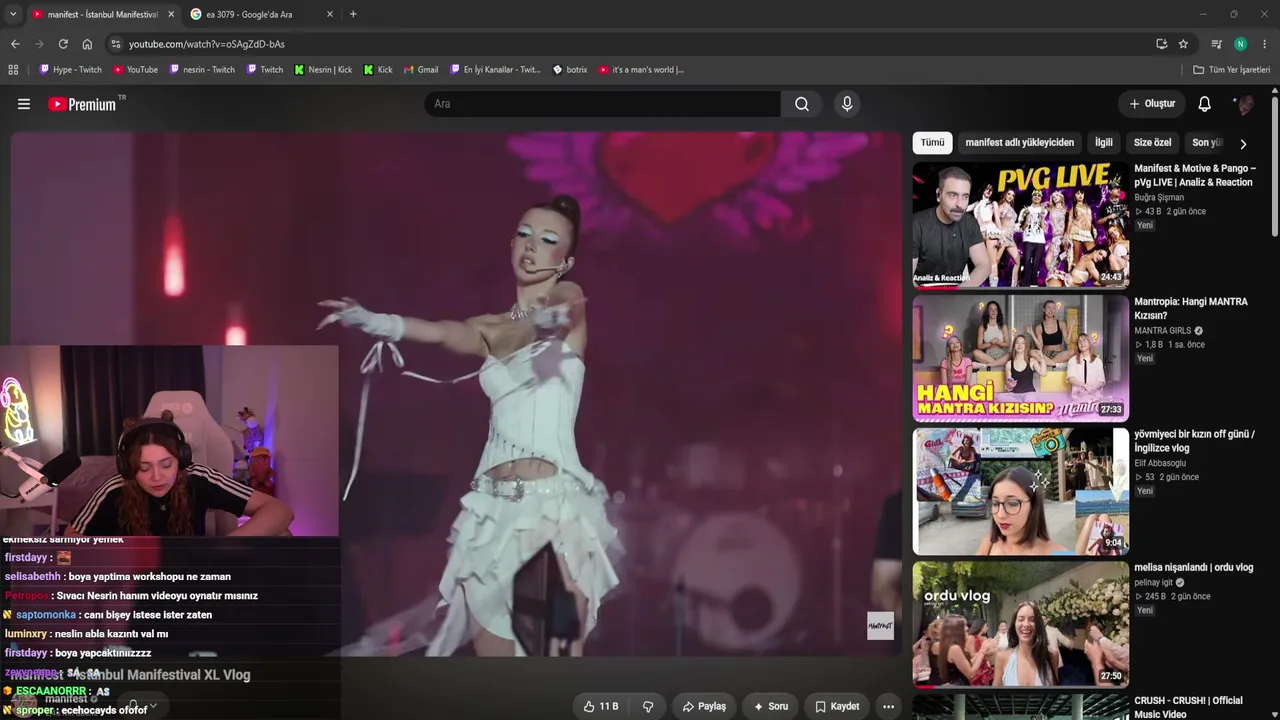The height and width of the screenshot is (720, 1280).
Task: Open the 'nesrin - Twitch' bookmark
Action: pyautogui.click(x=202, y=70)
